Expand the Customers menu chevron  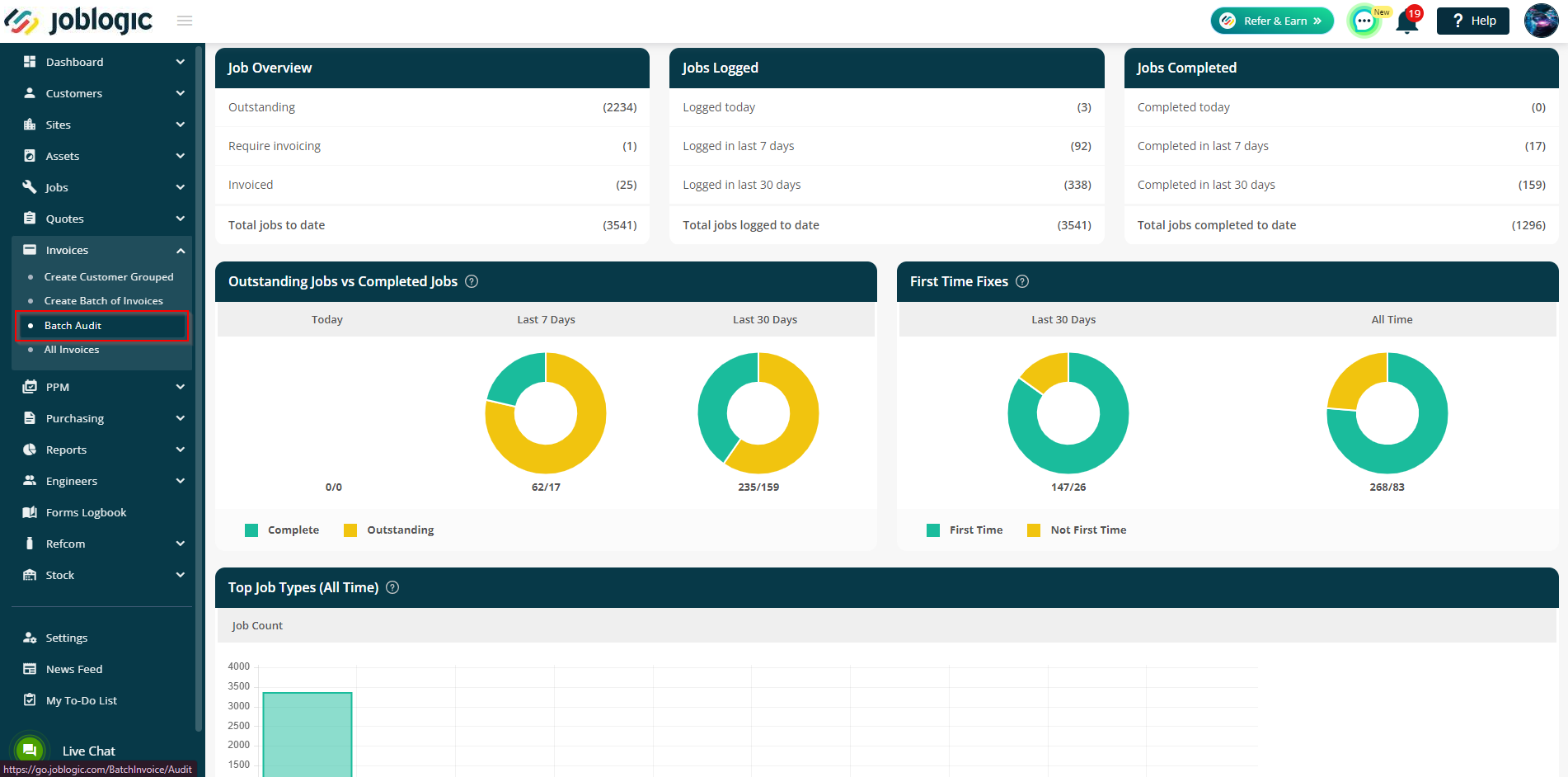pos(181,93)
